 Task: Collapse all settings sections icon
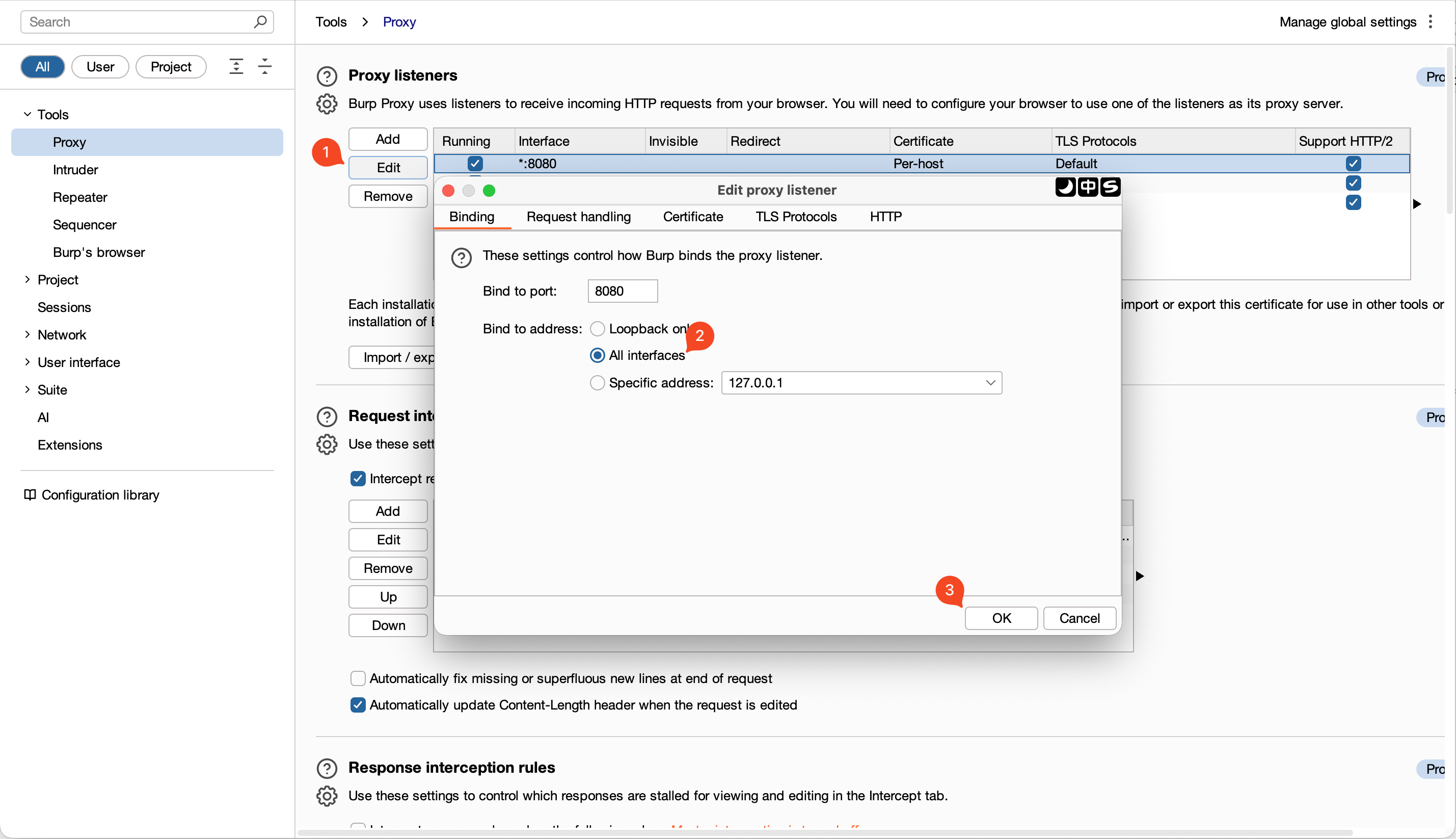tap(264, 66)
